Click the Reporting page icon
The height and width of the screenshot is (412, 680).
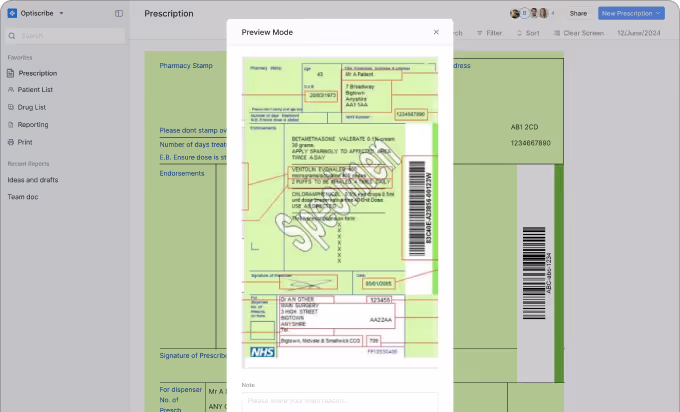(x=11, y=124)
